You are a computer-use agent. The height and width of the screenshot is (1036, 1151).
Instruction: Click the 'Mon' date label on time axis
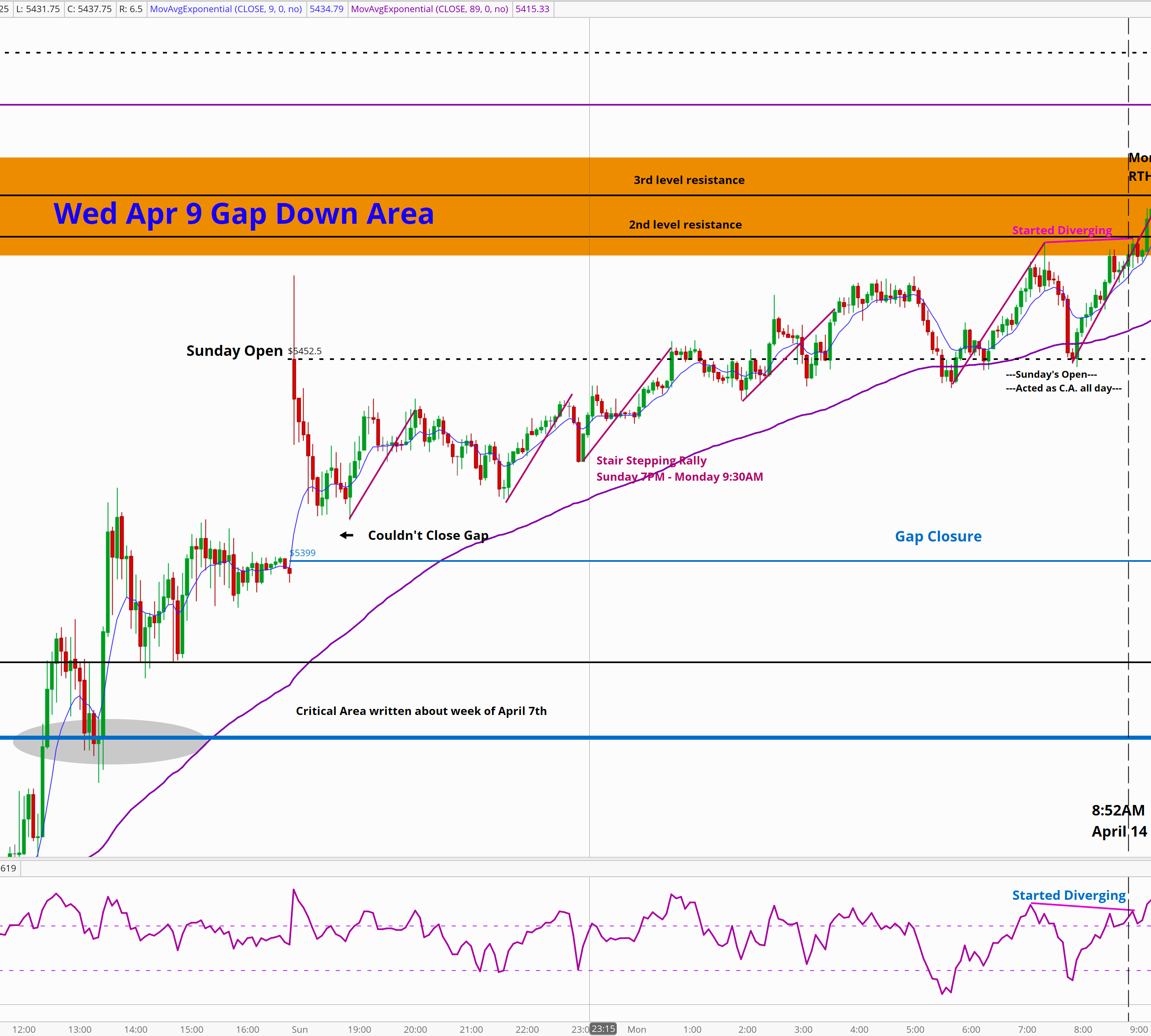tap(636, 1029)
